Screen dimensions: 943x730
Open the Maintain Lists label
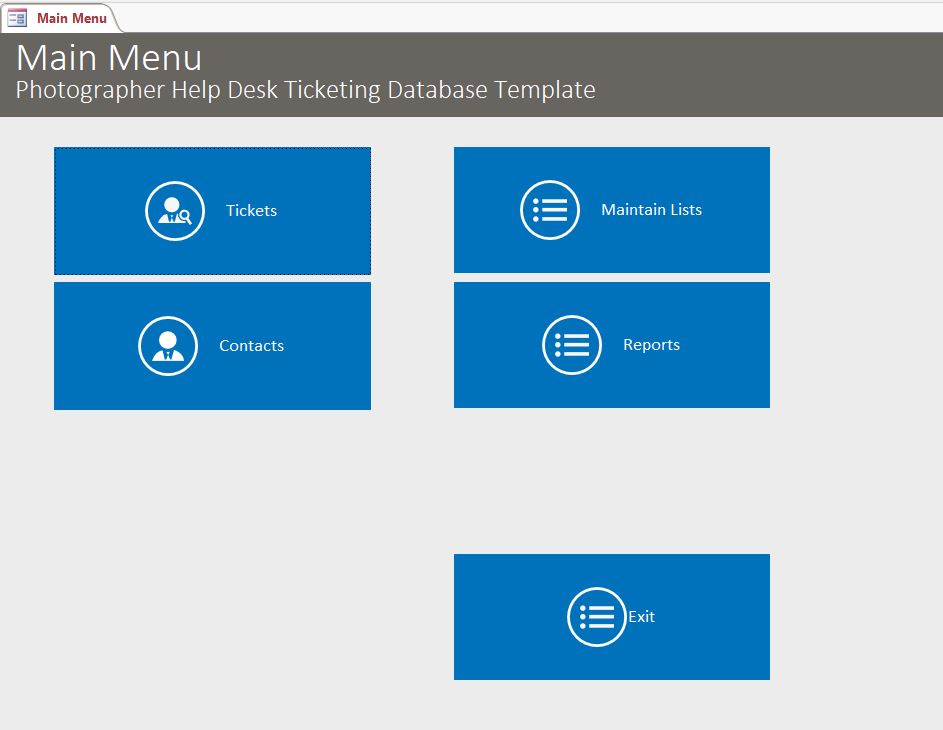(651, 209)
